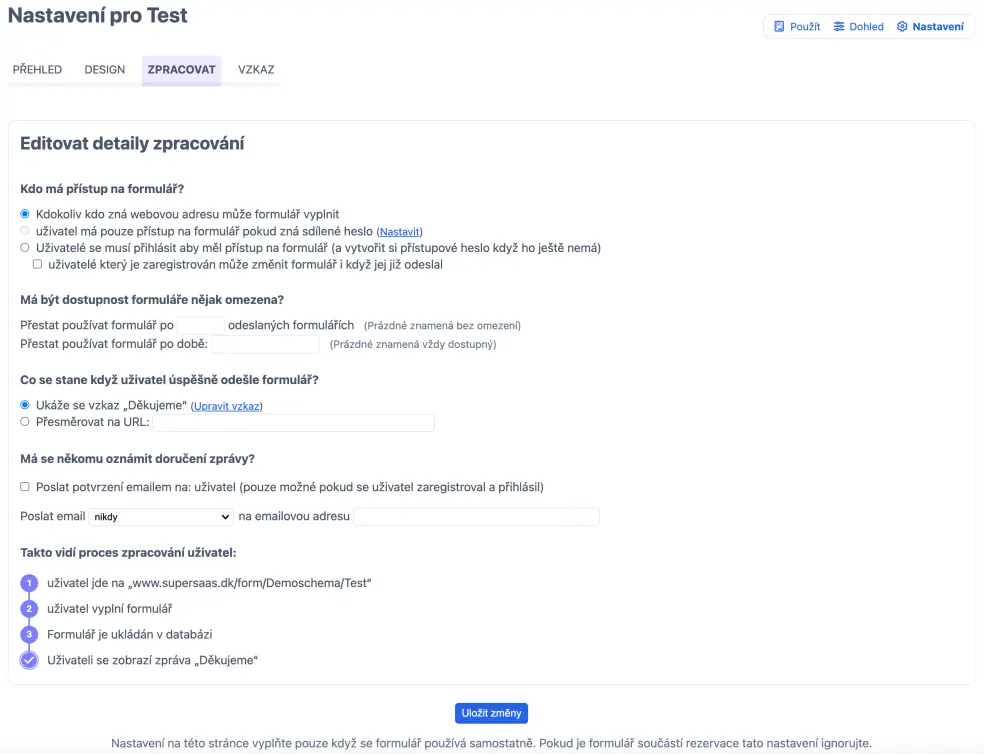Click step 1 circle in process list
This screenshot has height=754, width=984.
pos(29,583)
